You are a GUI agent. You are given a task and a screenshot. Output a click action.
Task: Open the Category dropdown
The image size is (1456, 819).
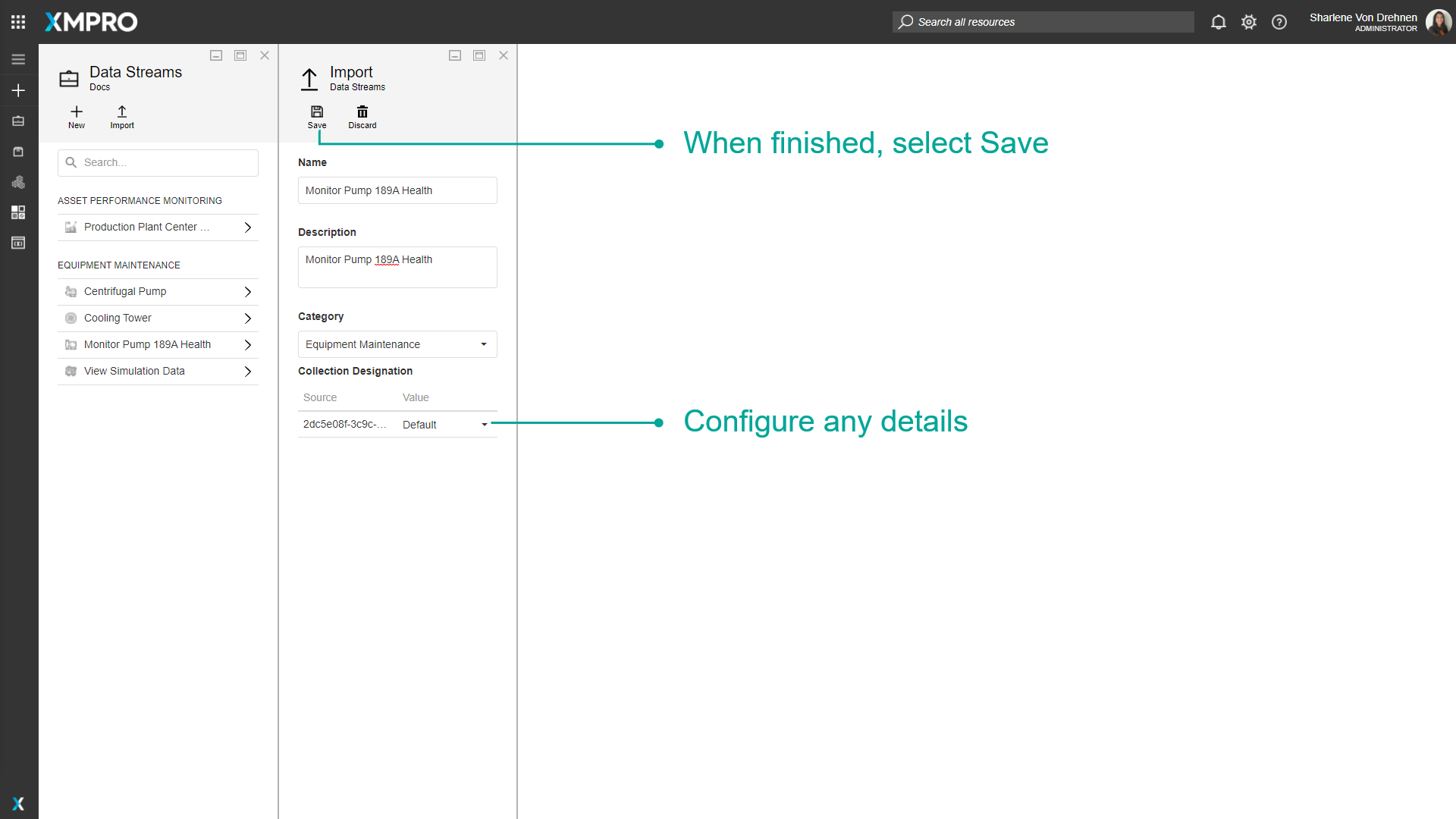click(397, 344)
